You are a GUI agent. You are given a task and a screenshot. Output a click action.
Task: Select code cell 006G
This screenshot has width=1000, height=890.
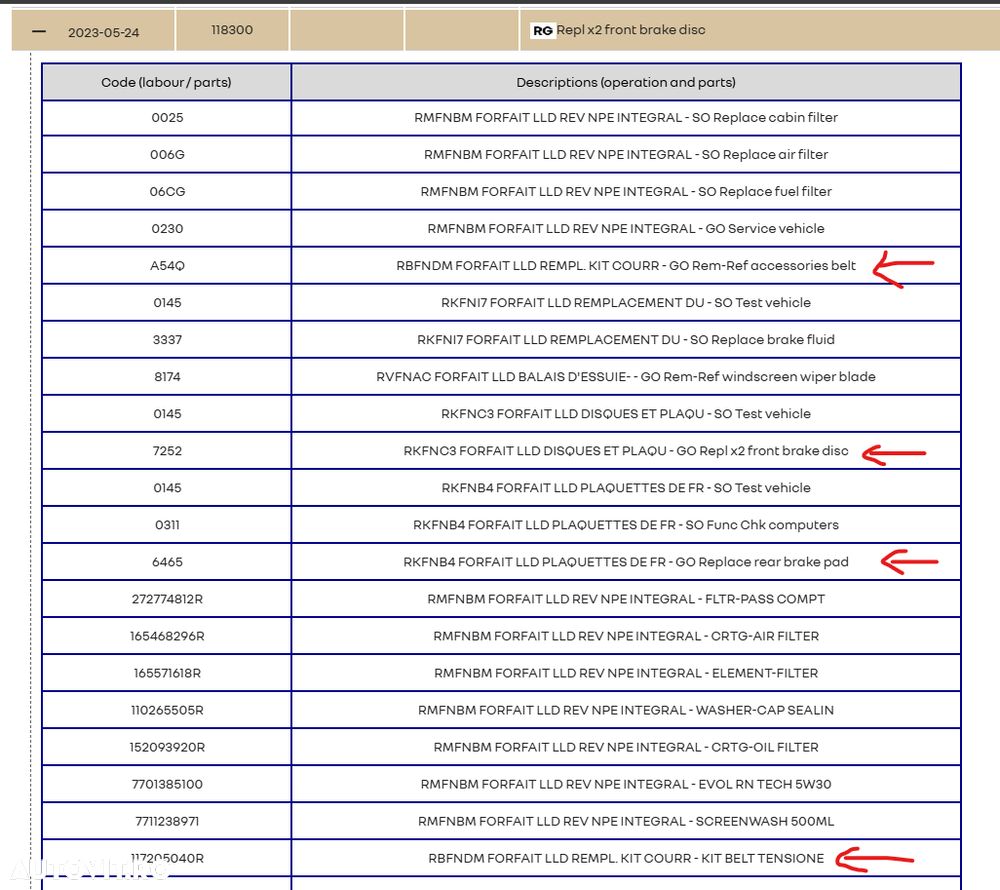click(x=167, y=154)
